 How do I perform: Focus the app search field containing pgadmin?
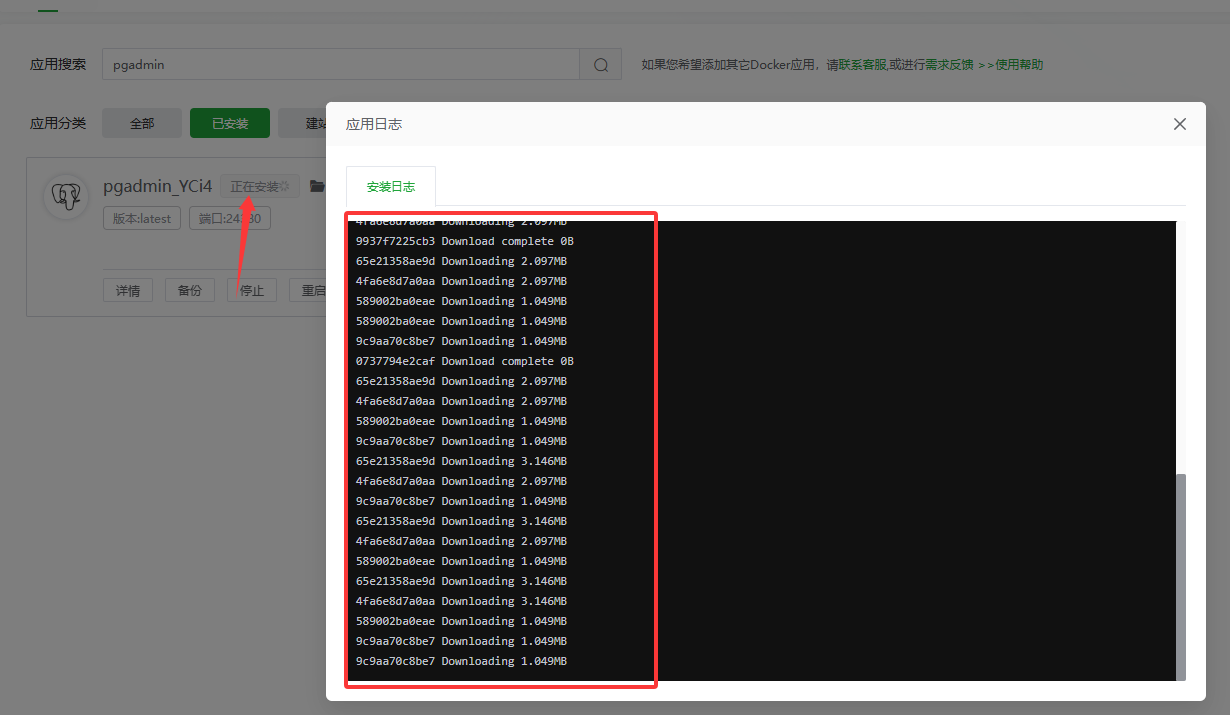[340, 65]
